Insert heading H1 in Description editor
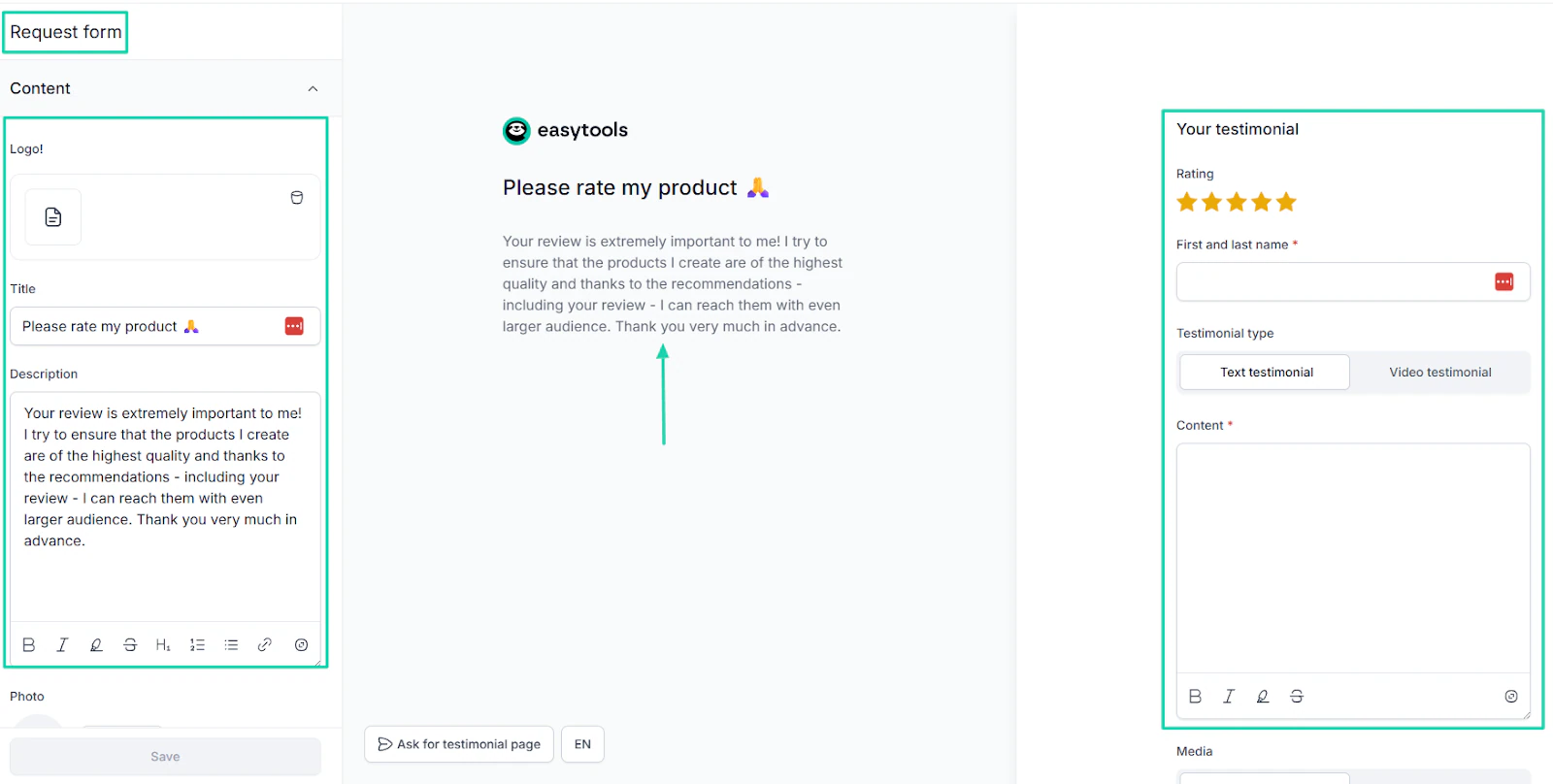The image size is (1553, 784). click(x=163, y=645)
